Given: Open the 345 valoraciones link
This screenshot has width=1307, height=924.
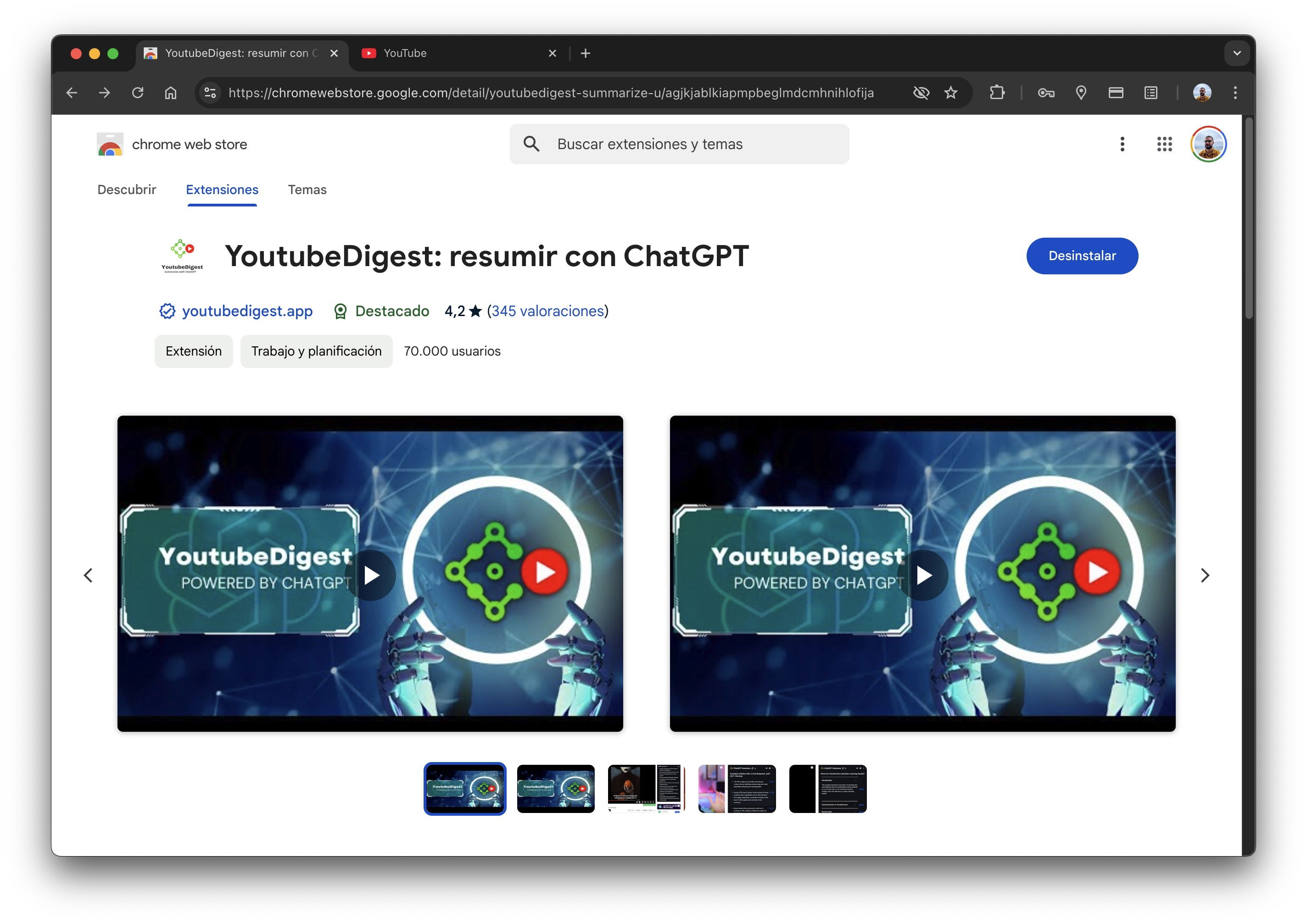Looking at the screenshot, I should [x=547, y=311].
